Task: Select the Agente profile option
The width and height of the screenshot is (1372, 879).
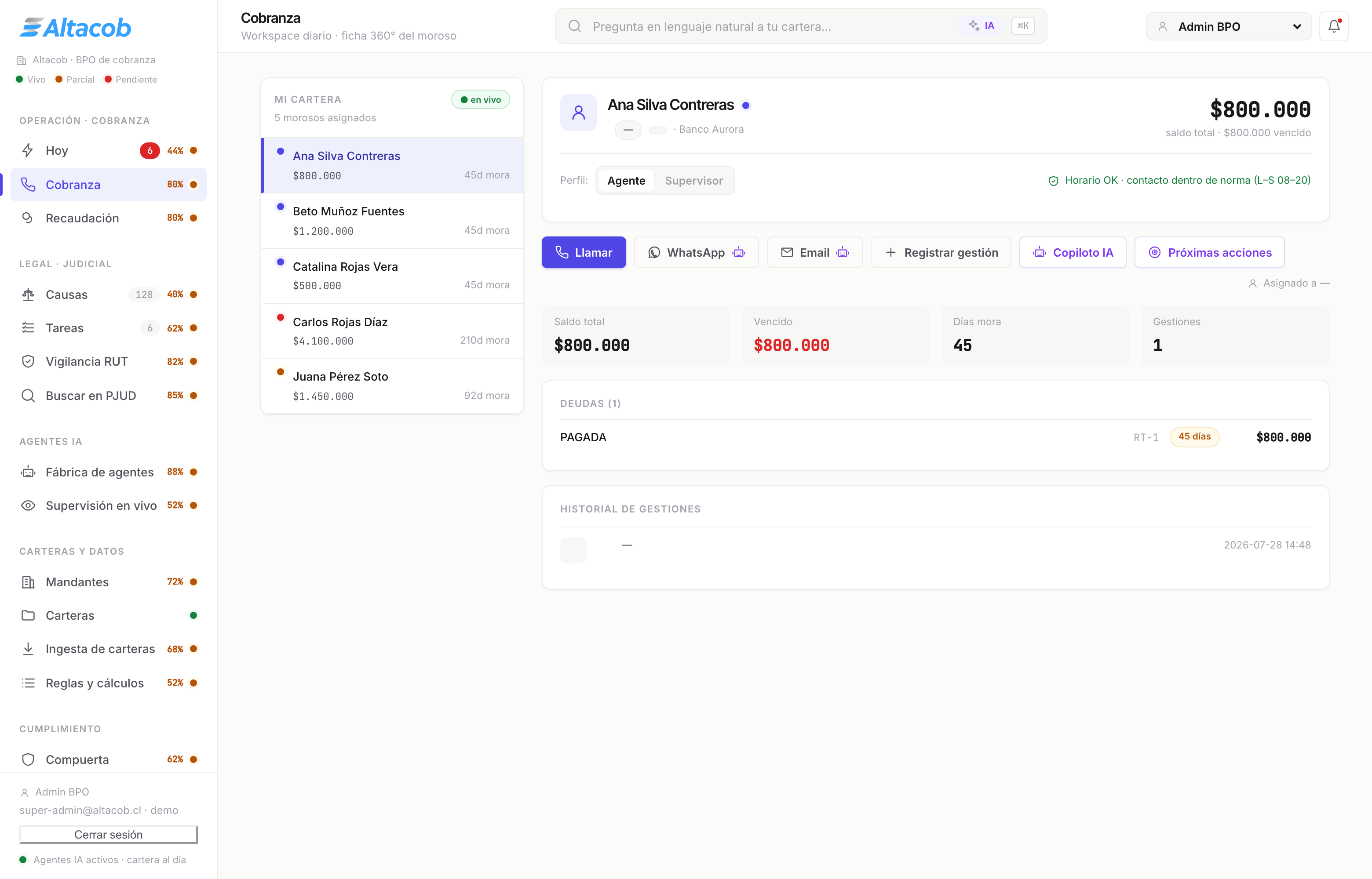Action: point(626,181)
